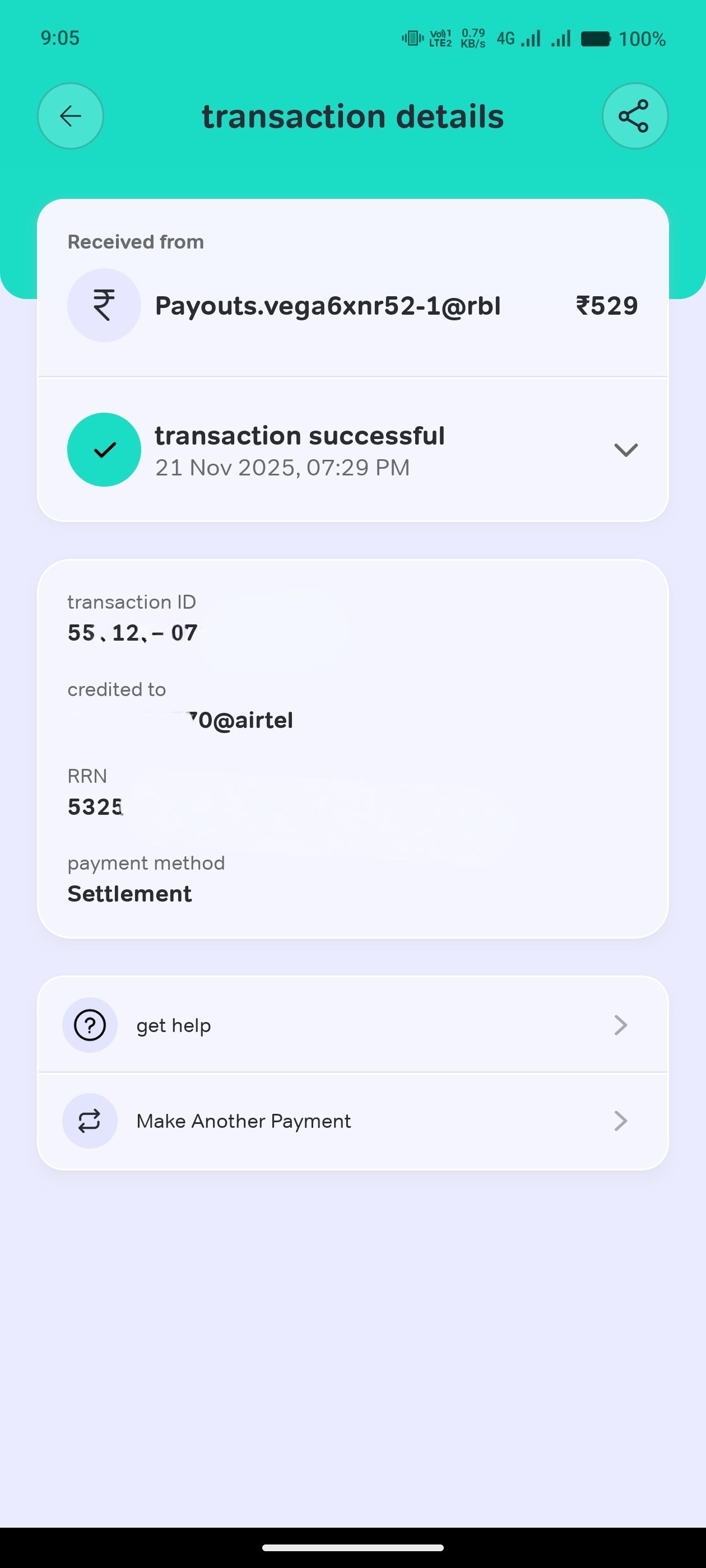The image size is (706, 1568).
Task: Tap the green success checkmark icon
Action: [x=104, y=450]
